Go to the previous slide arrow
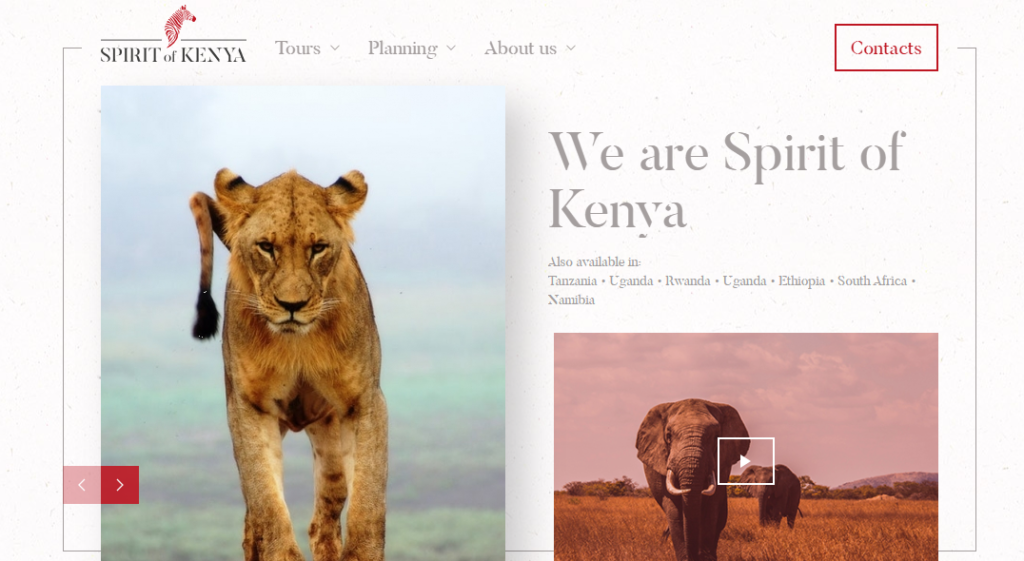This screenshot has height=561, width=1024. (82, 485)
